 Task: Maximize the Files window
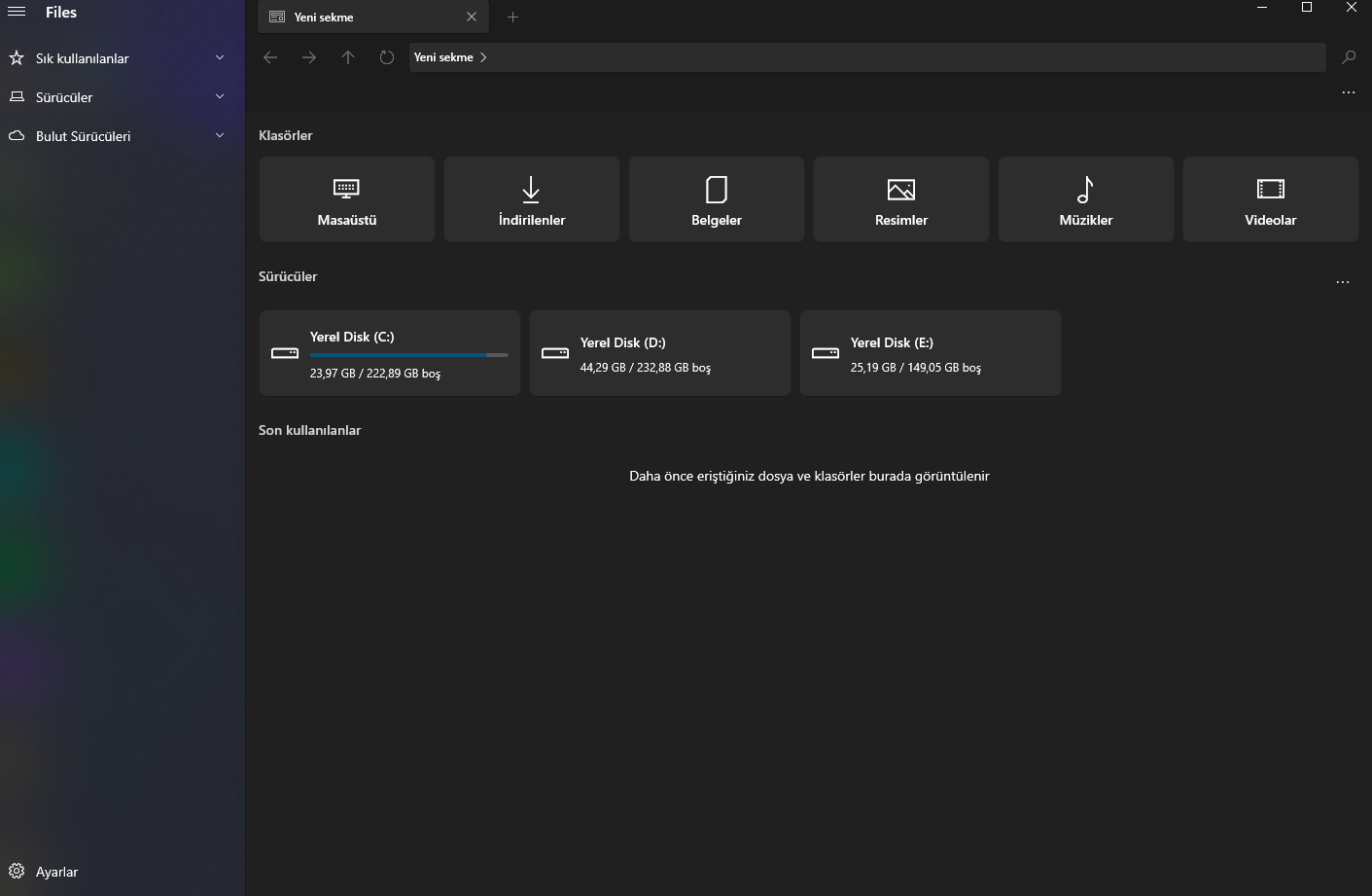click(1307, 8)
